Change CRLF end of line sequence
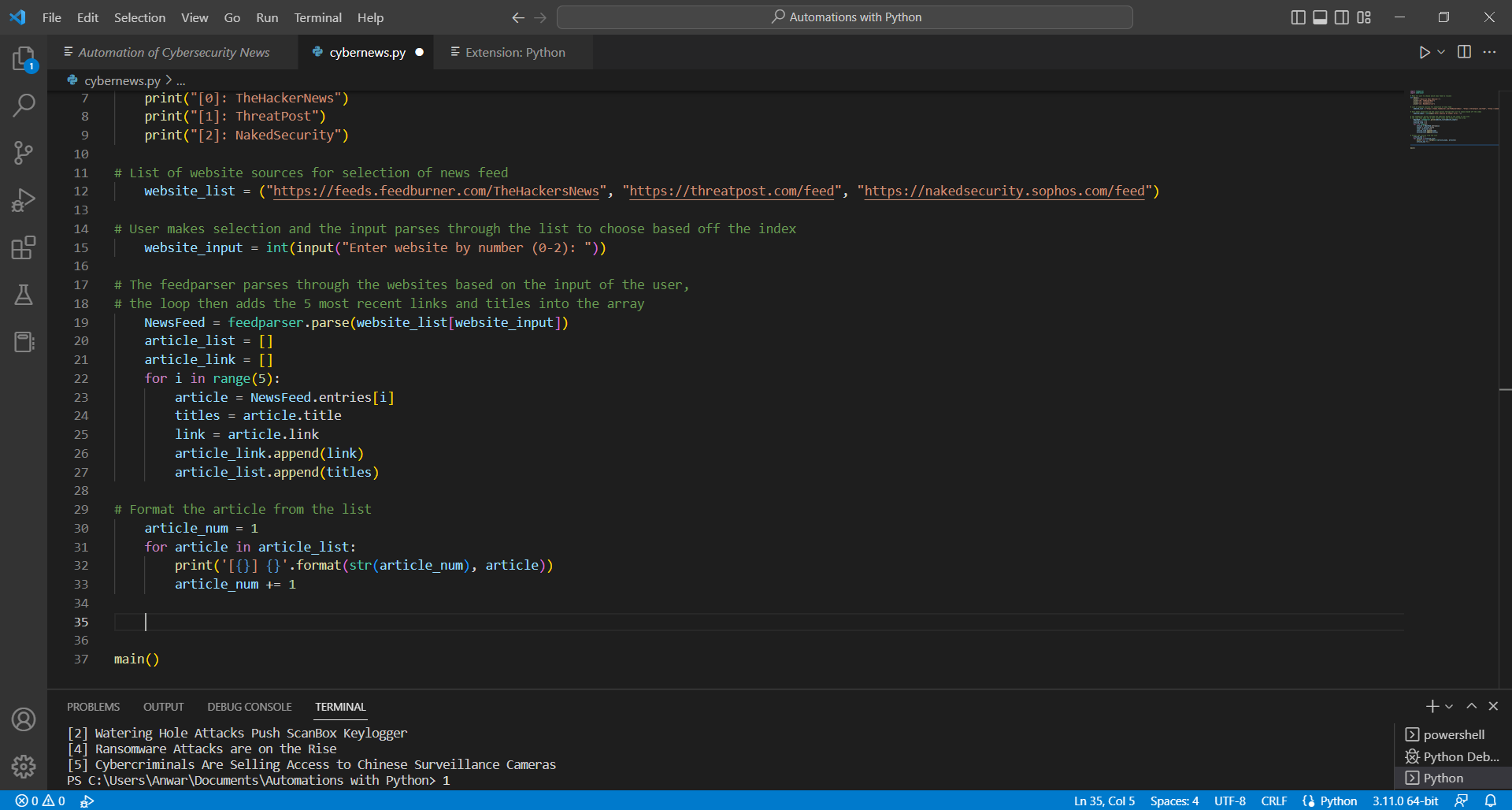 1273,801
